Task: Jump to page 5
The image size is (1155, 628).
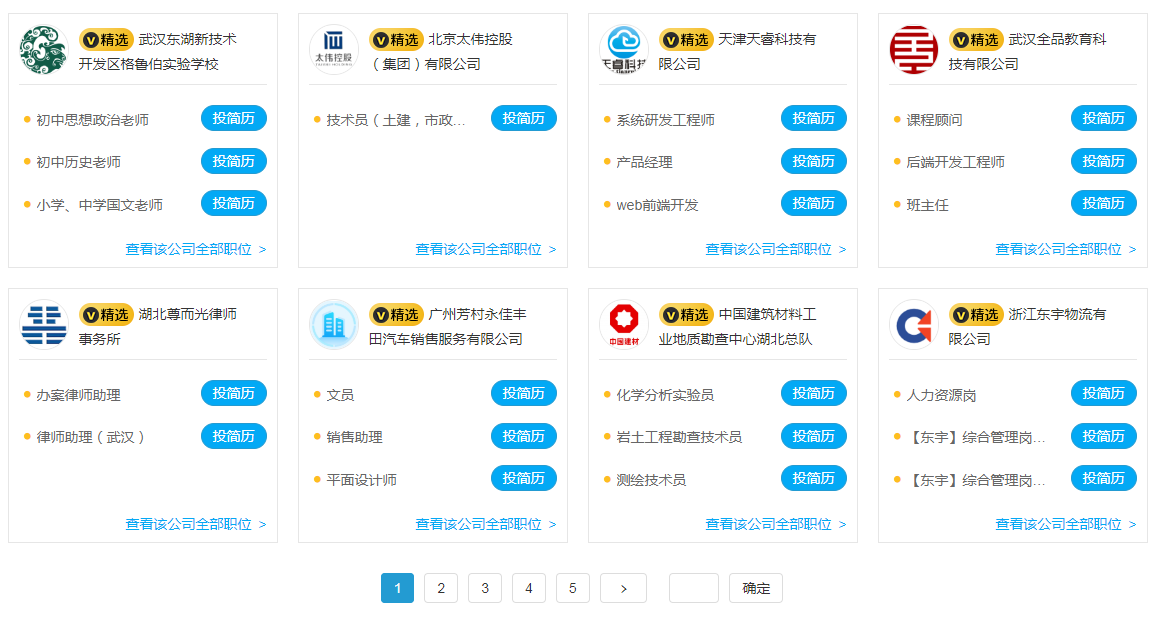Action: (x=573, y=588)
